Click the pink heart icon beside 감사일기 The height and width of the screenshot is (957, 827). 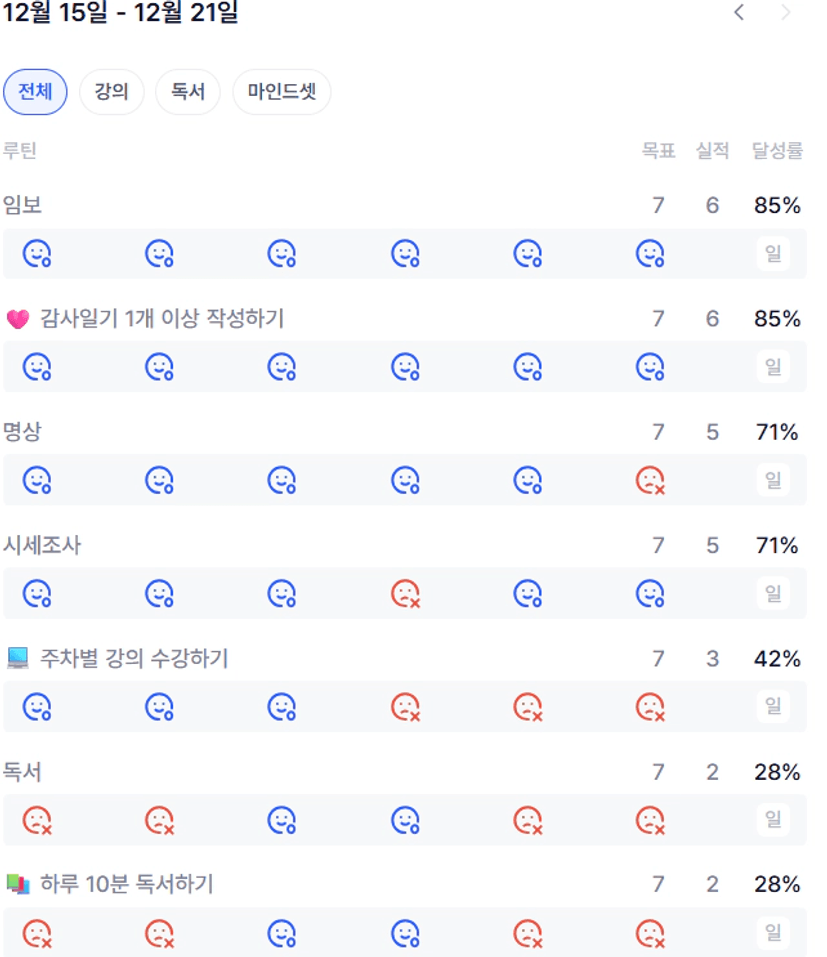point(18,319)
